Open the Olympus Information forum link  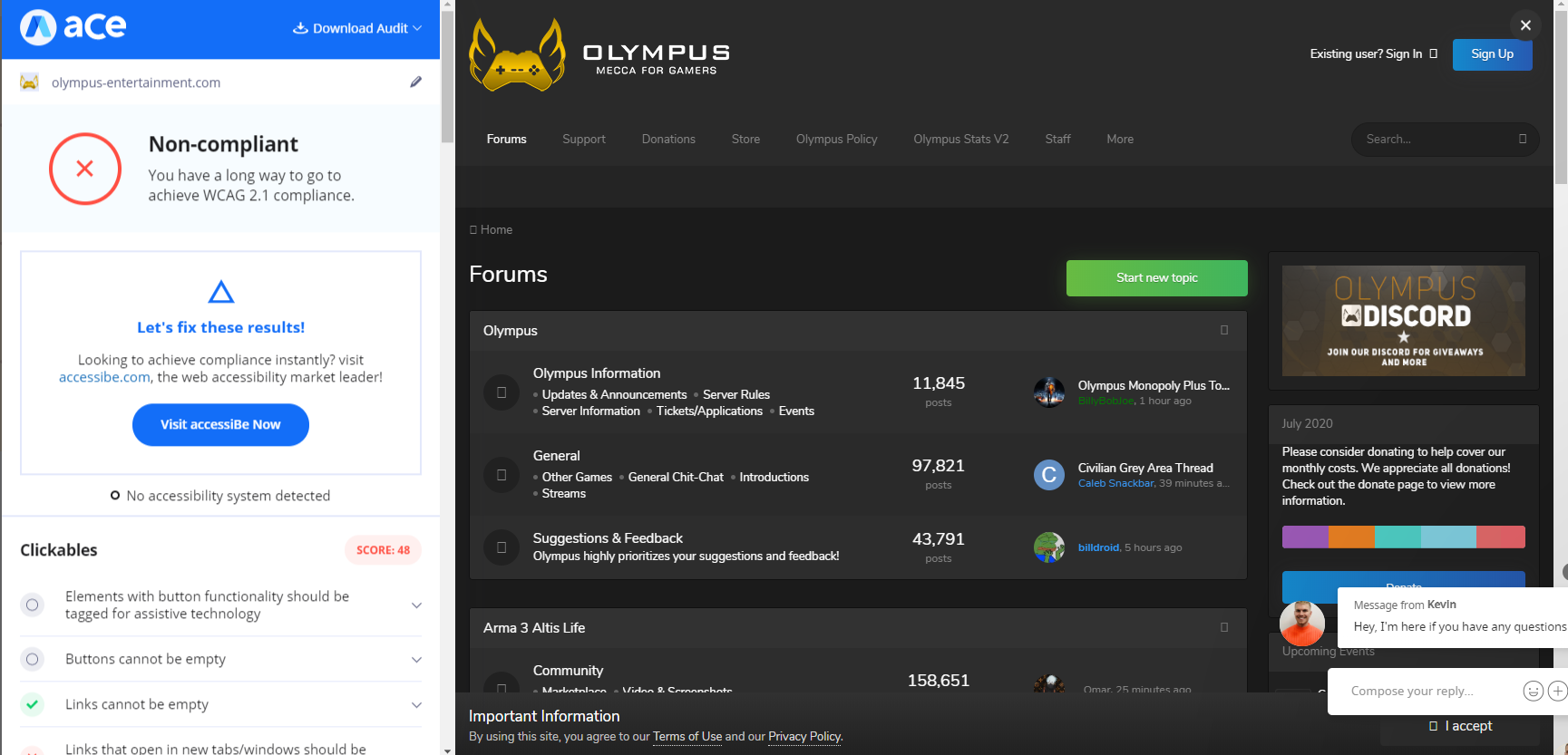pyautogui.click(x=597, y=373)
